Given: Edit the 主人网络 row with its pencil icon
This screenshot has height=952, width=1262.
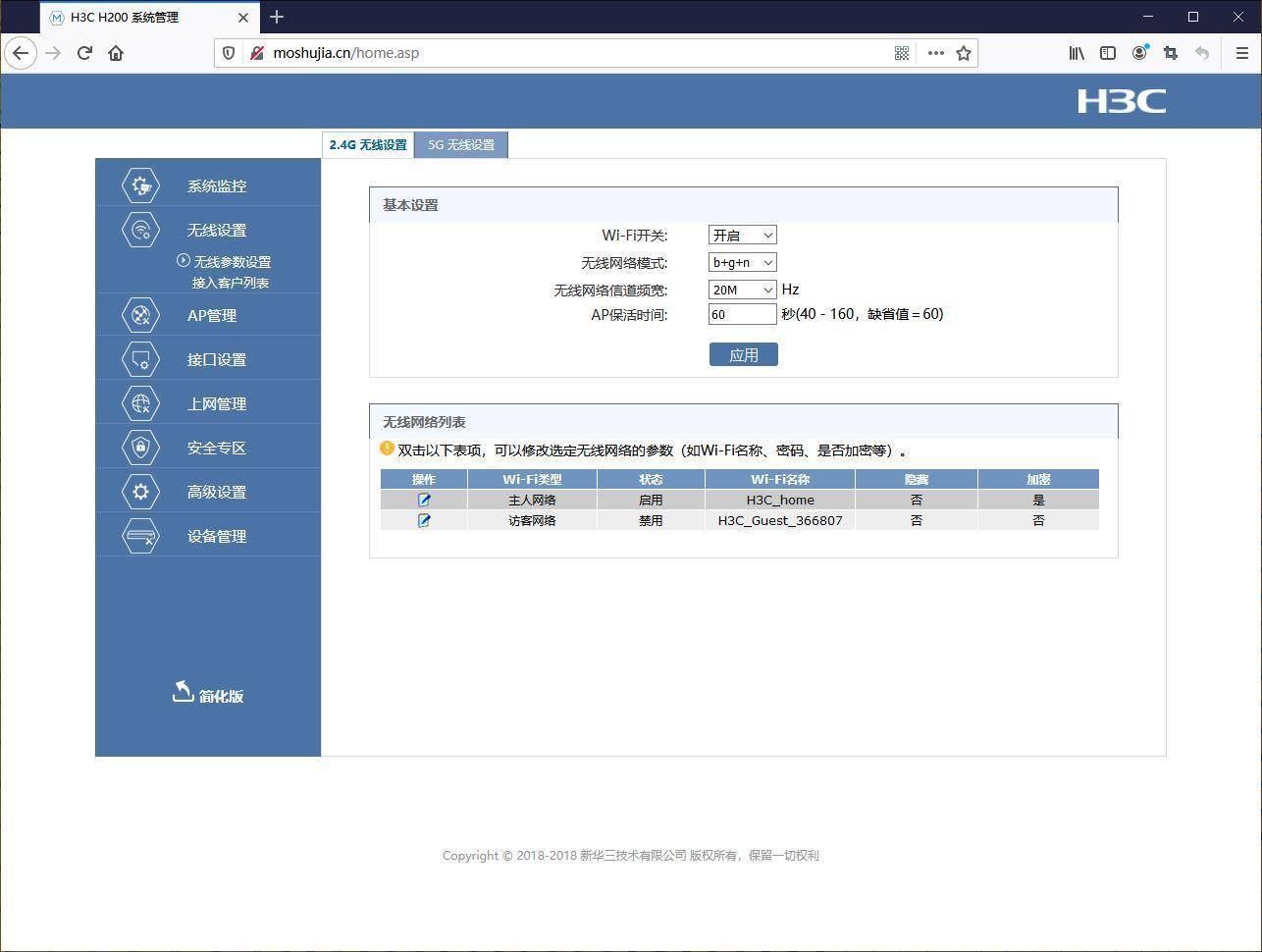Looking at the screenshot, I should pyautogui.click(x=424, y=500).
